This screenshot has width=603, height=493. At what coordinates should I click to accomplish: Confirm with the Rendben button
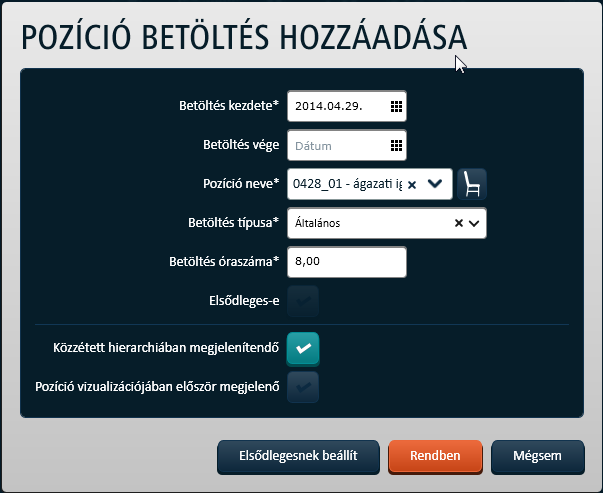[x=435, y=456]
